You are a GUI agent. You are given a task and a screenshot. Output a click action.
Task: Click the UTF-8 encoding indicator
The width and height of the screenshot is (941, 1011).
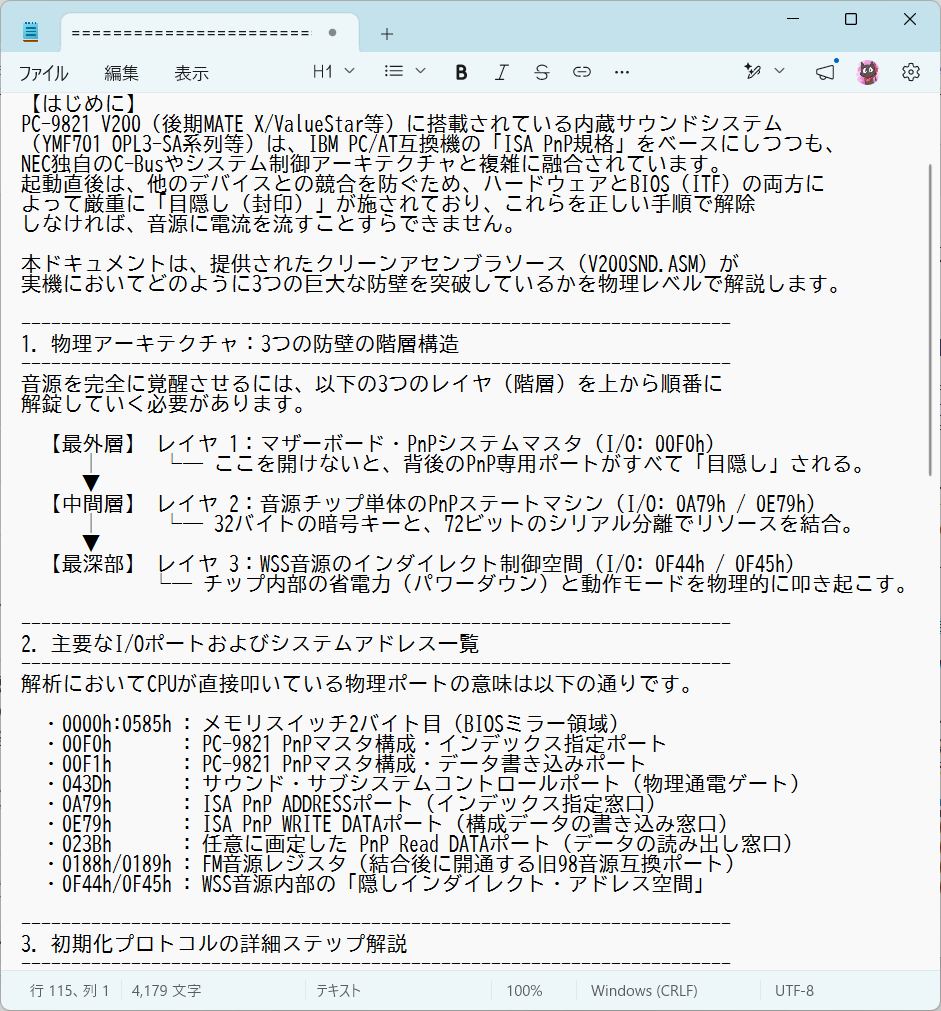tap(794, 990)
